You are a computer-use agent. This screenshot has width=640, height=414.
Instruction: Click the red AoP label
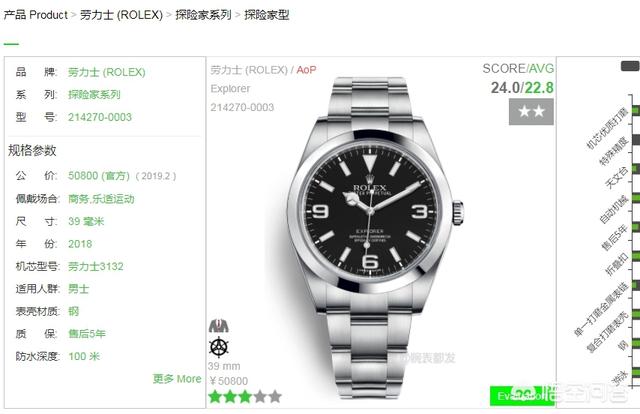point(306,70)
